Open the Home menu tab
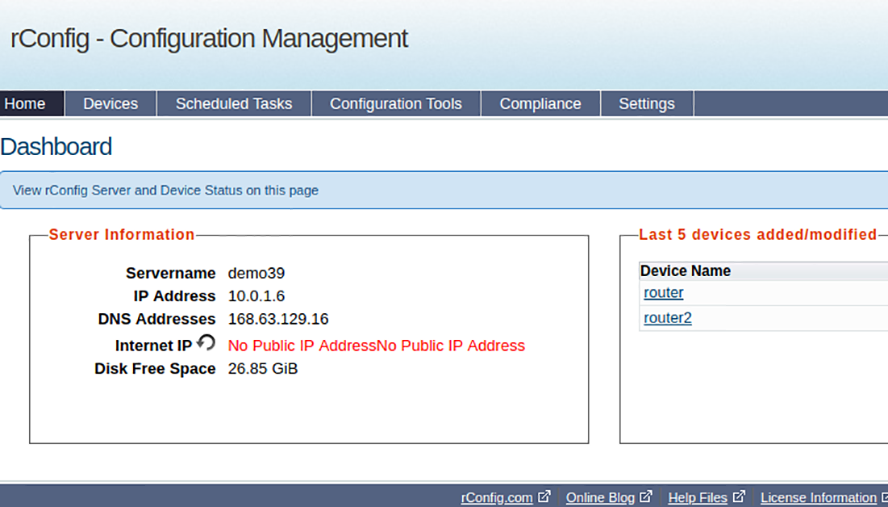 click(x=32, y=104)
